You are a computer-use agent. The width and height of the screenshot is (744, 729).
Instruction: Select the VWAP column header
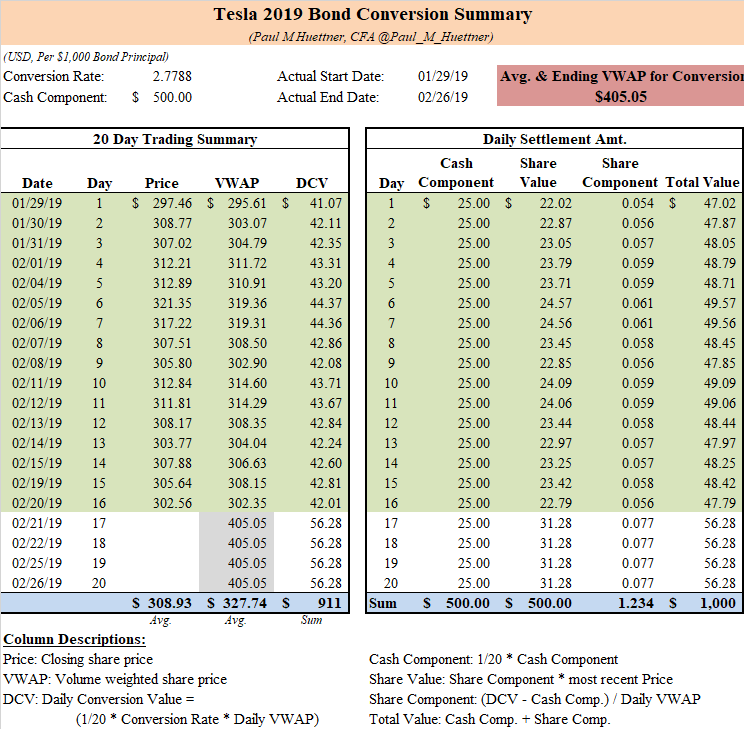click(x=237, y=183)
